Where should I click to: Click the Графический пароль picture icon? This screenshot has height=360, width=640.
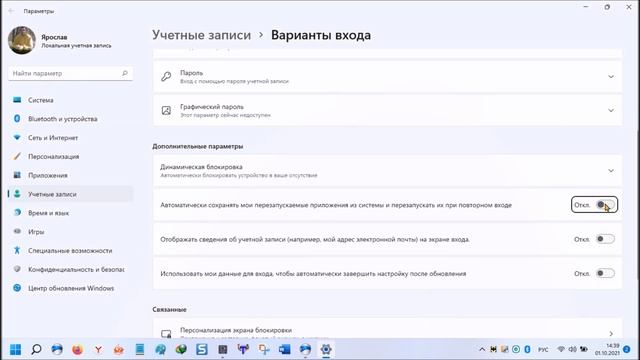pyautogui.click(x=166, y=110)
